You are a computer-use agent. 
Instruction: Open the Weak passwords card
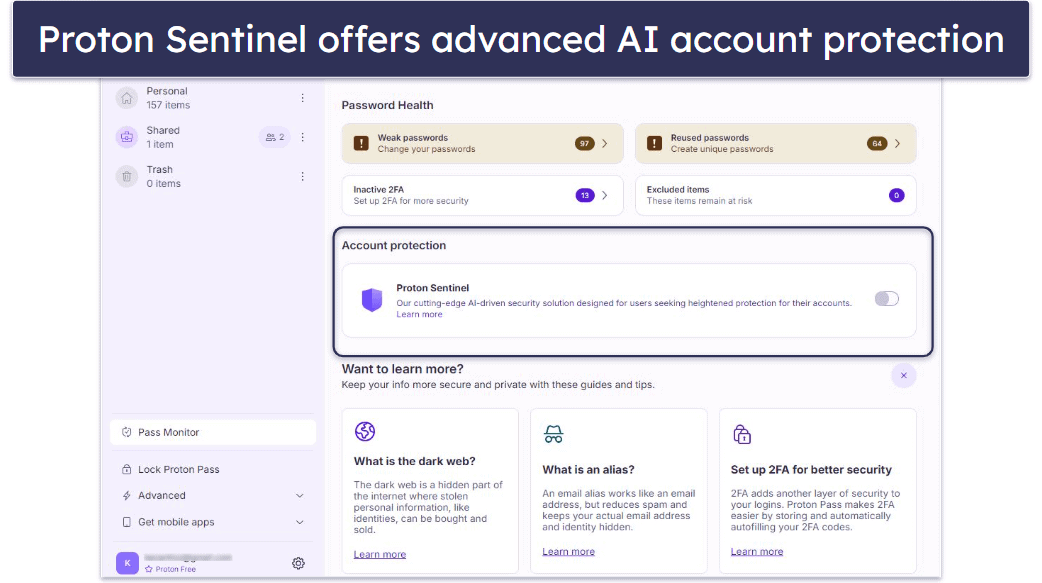pyautogui.click(x=482, y=143)
